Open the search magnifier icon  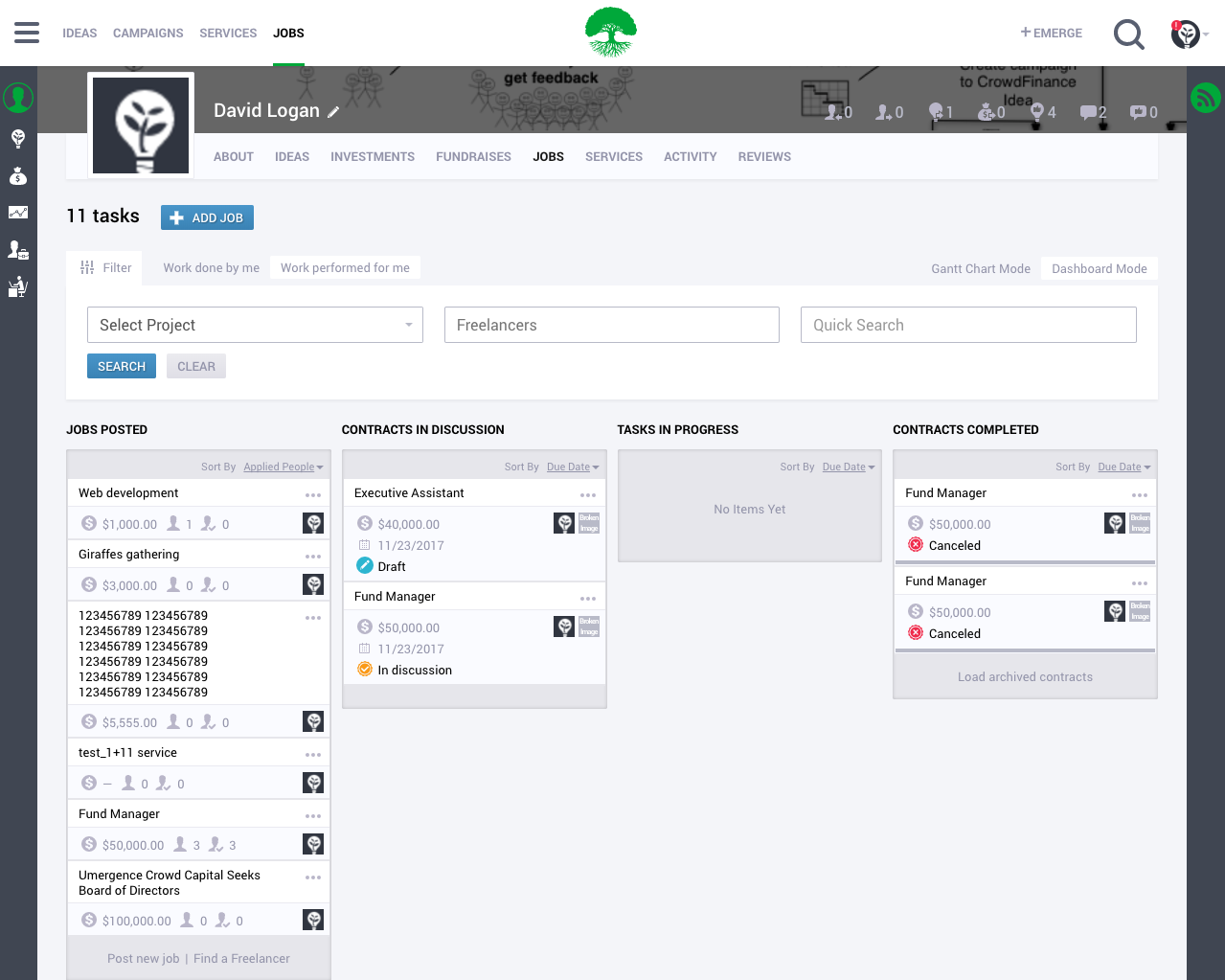click(x=1129, y=34)
